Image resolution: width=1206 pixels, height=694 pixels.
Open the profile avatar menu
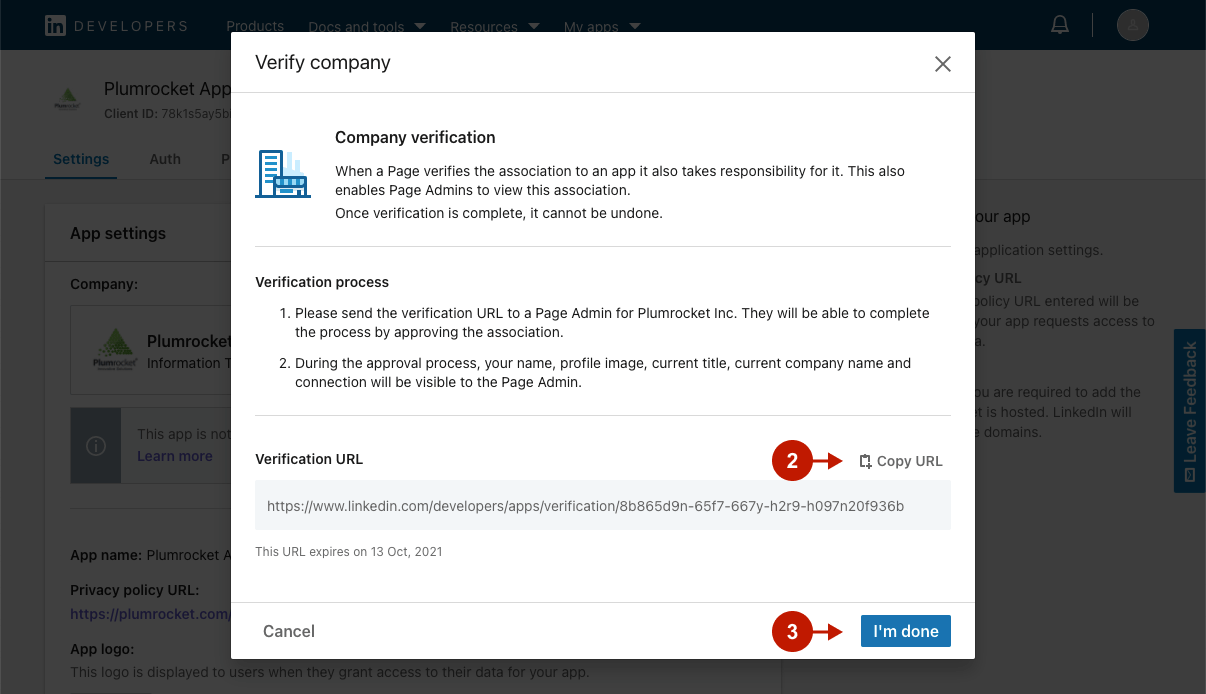[x=1132, y=25]
